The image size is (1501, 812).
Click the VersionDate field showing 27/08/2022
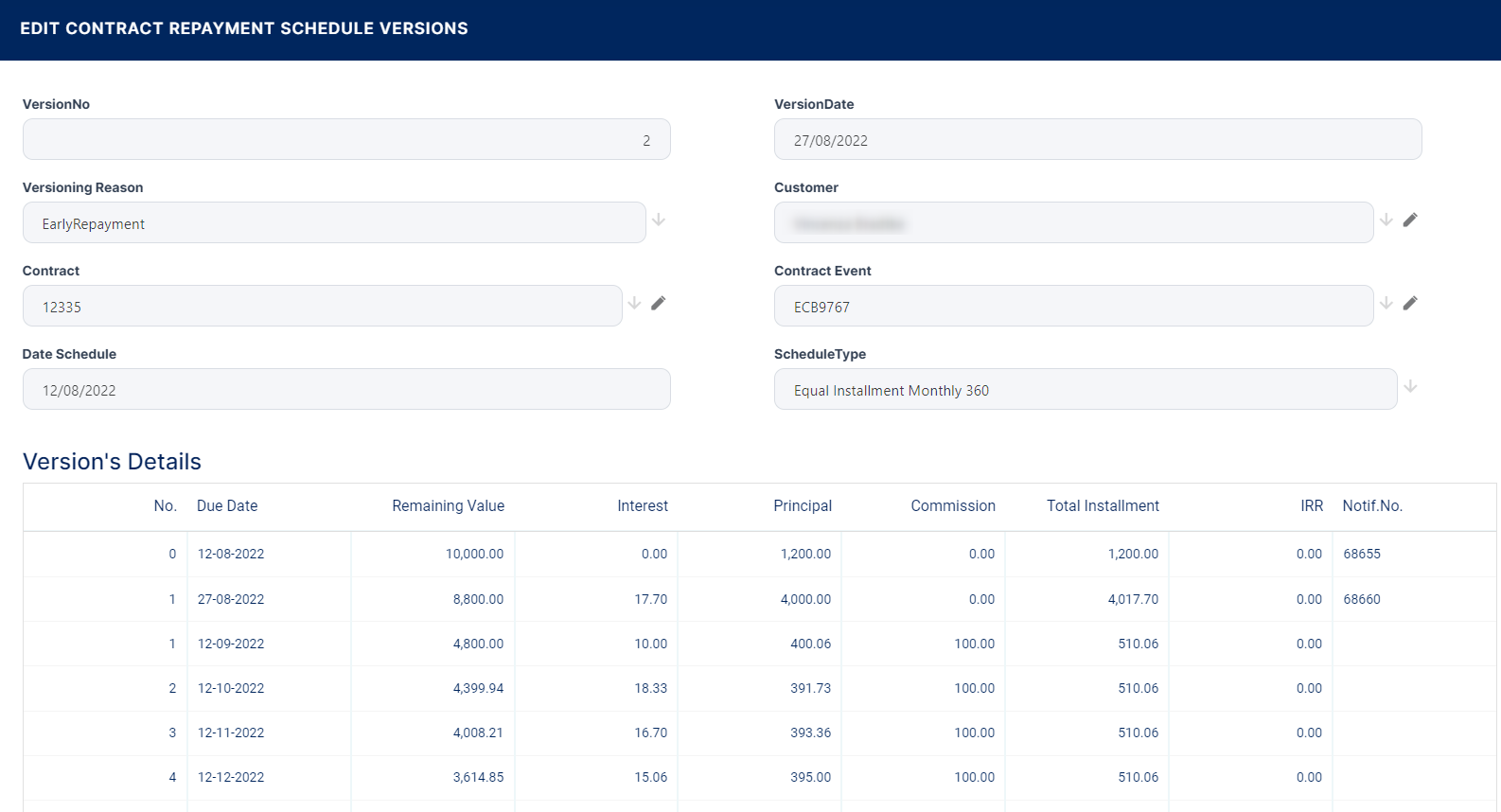(x=1098, y=140)
